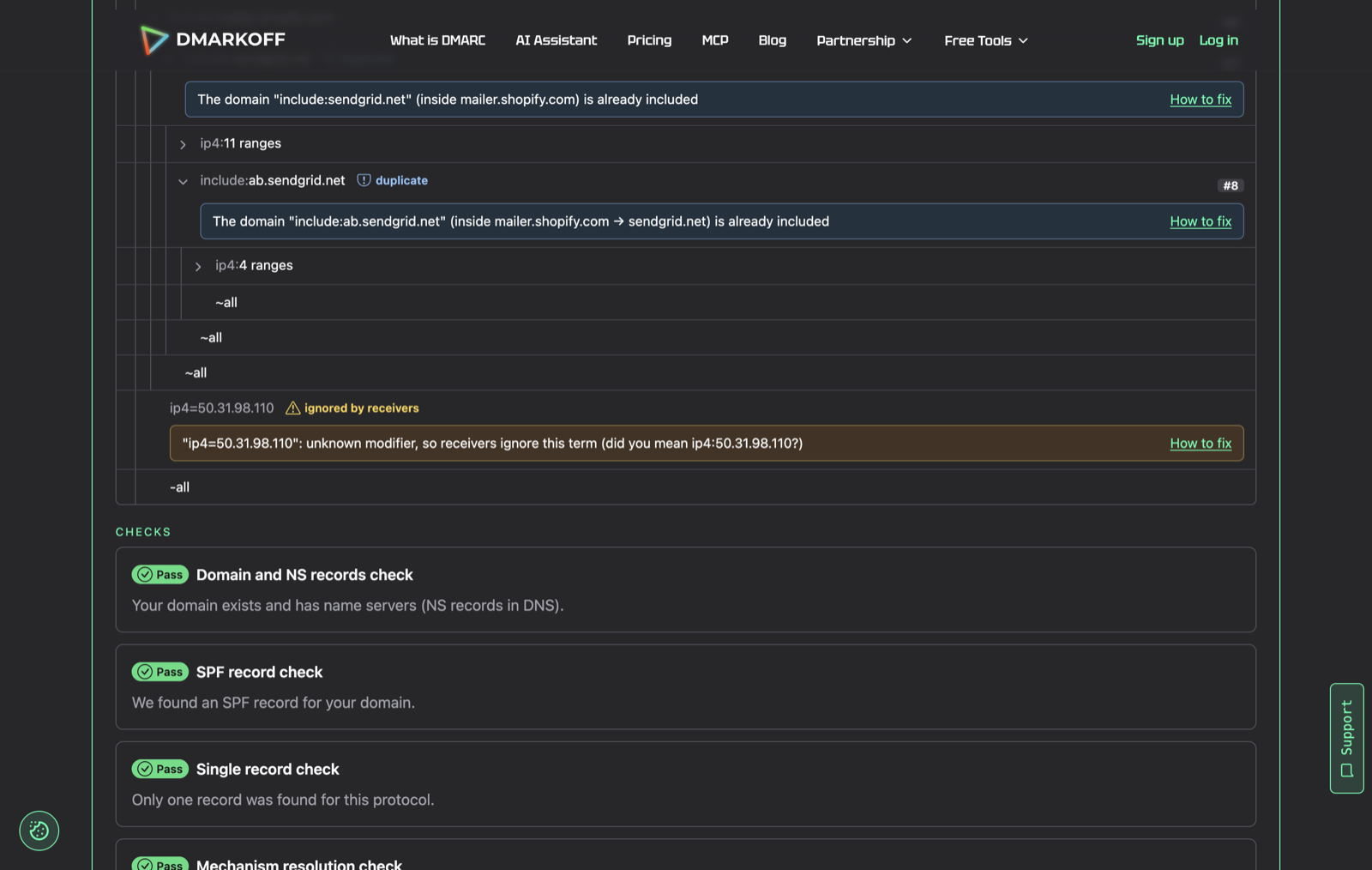Click Pass badge on Single record check

pyautogui.click(x=160, y=769)
